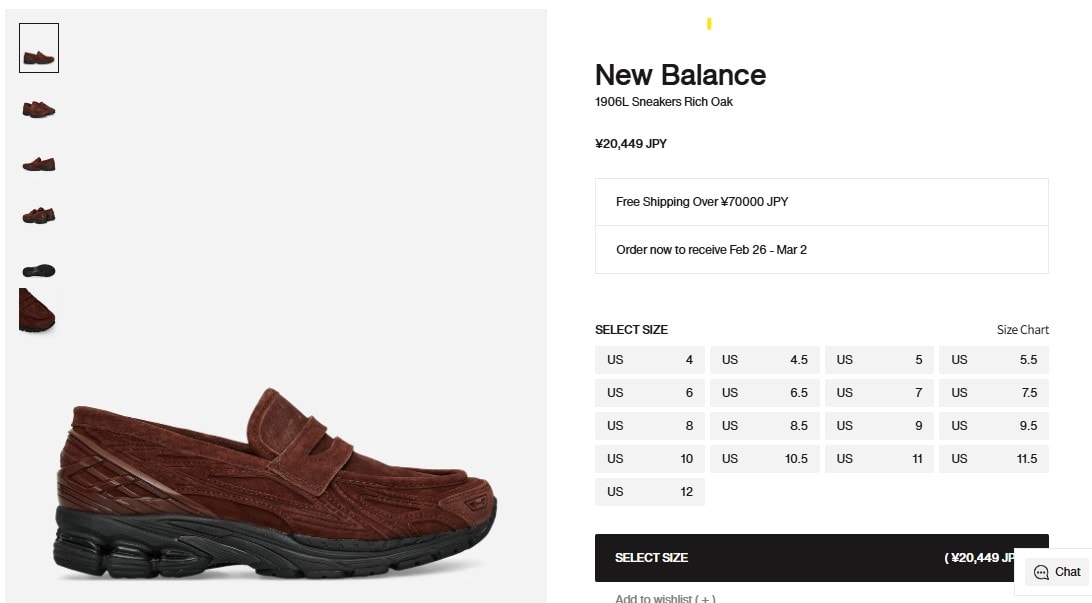The image size is (1092, 603).
Task: Open the Size Chart link
Action: [1022, 330]
